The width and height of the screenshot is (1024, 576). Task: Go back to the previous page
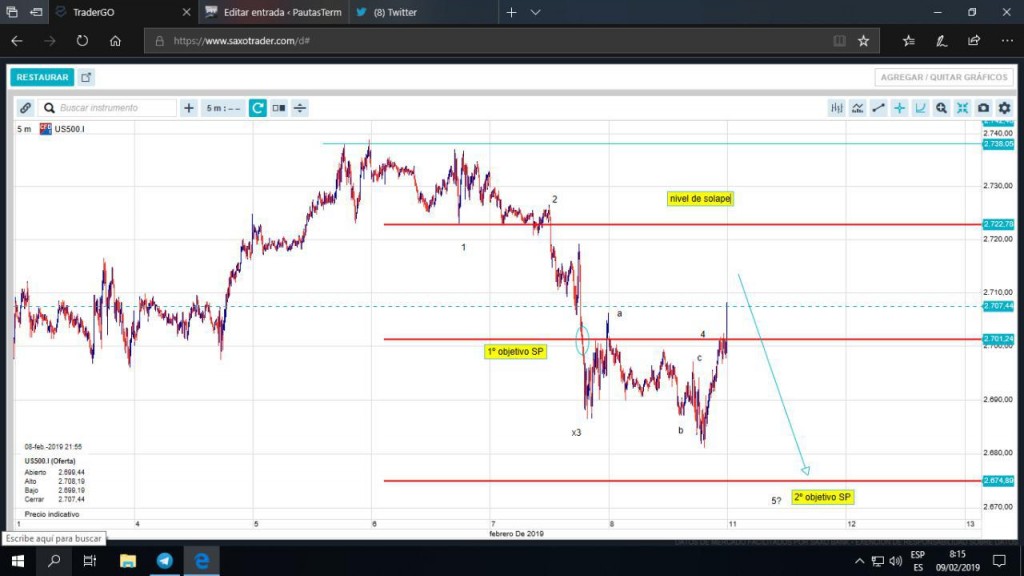17,40
